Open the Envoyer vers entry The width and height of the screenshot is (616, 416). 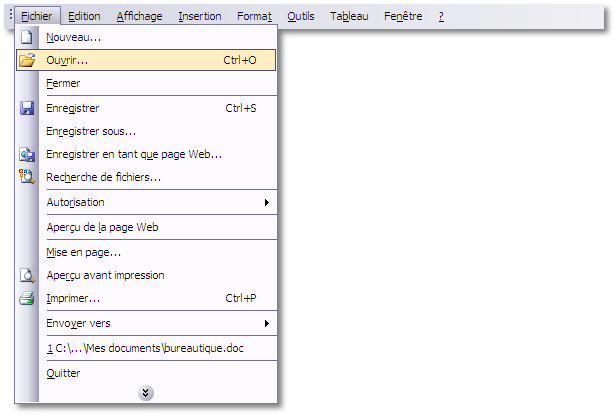[x=146, y=323]
